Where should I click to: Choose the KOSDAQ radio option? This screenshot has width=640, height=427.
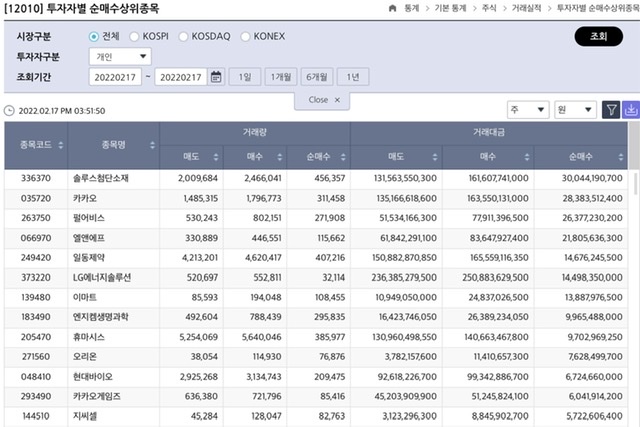[184, 37]
